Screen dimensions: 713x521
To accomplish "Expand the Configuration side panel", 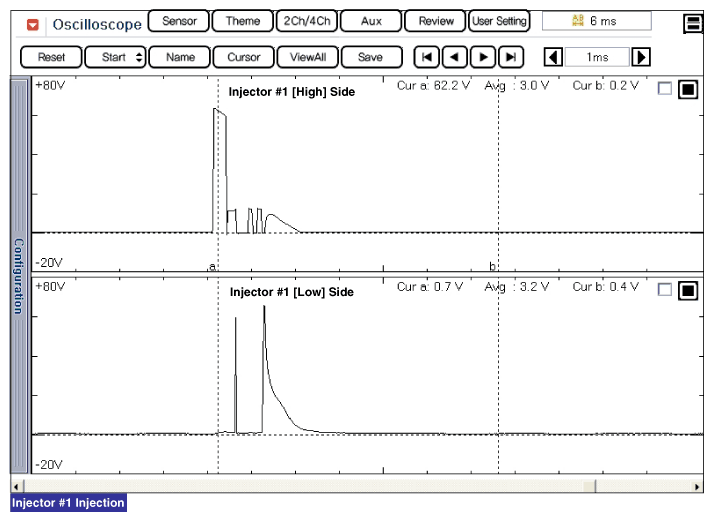I will point(18,275).
